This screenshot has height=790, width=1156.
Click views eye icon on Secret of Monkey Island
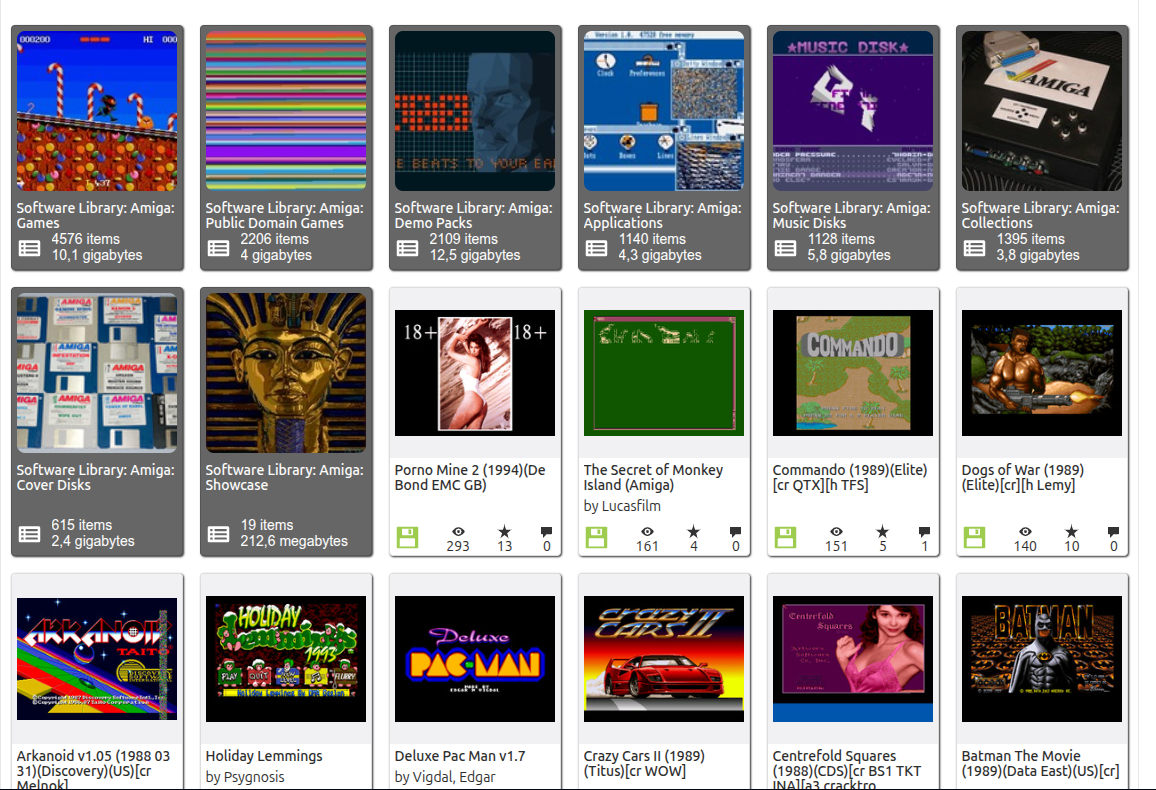(647, 532)
